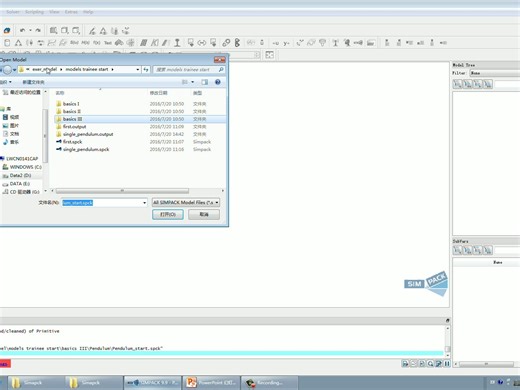Select the 'basics III' folder
The image size is (520, 390).
point(72,119)
